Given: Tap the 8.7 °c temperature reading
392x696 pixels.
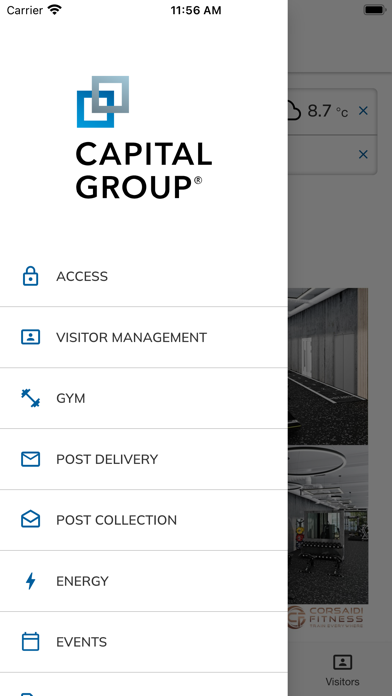Looking at the screenshot, I should coord(328,111).
